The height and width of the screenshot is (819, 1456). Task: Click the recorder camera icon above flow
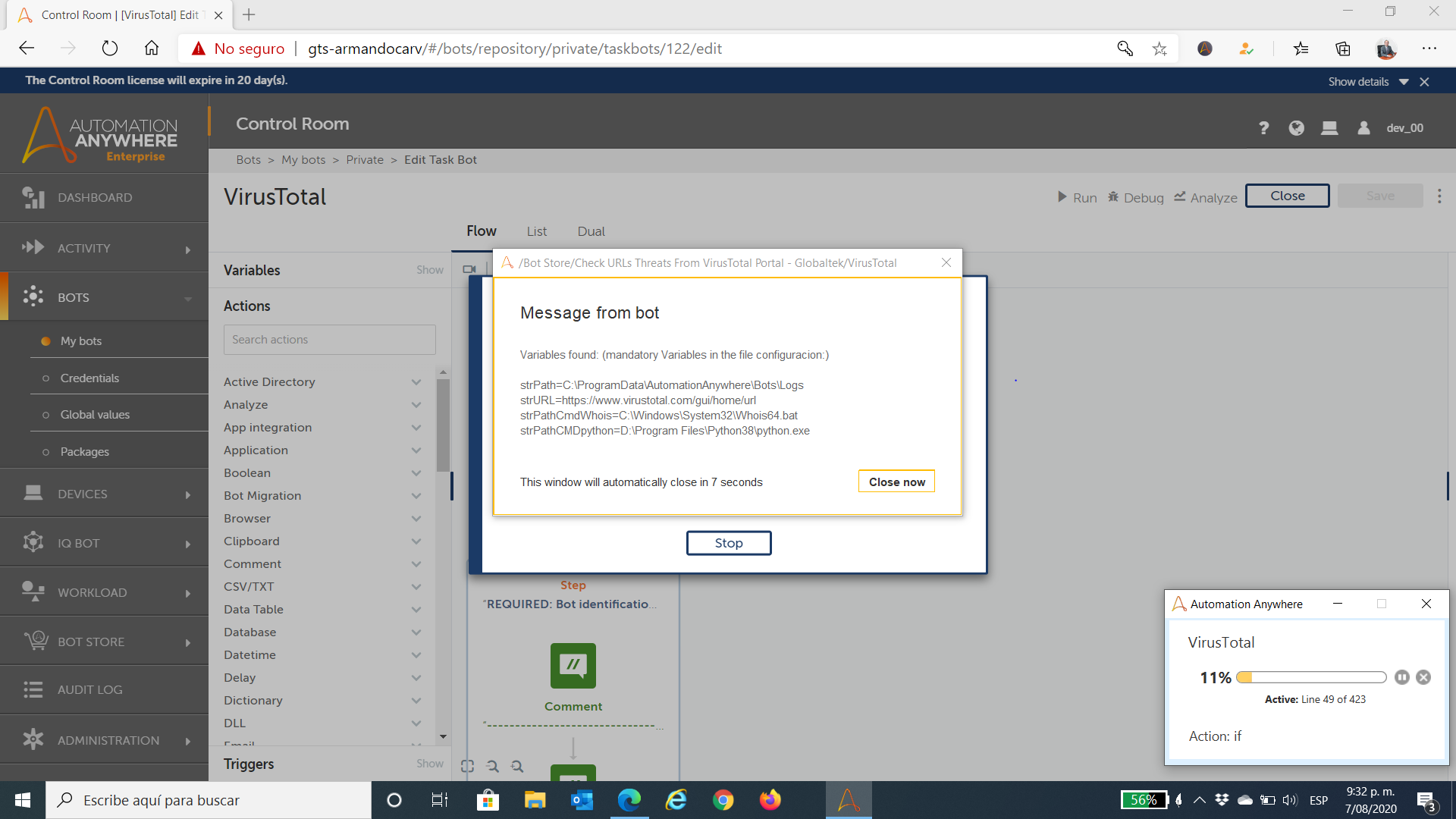(469, 269)
